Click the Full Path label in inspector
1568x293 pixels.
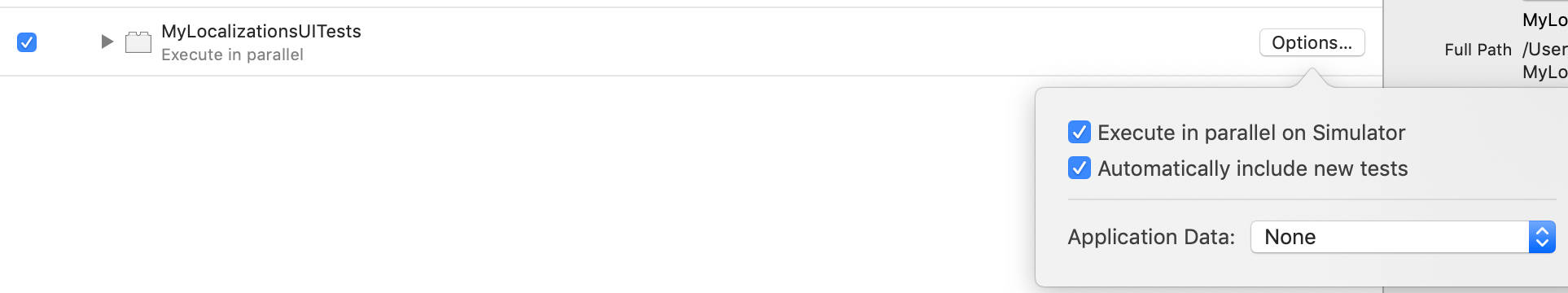click(1478, 50)
